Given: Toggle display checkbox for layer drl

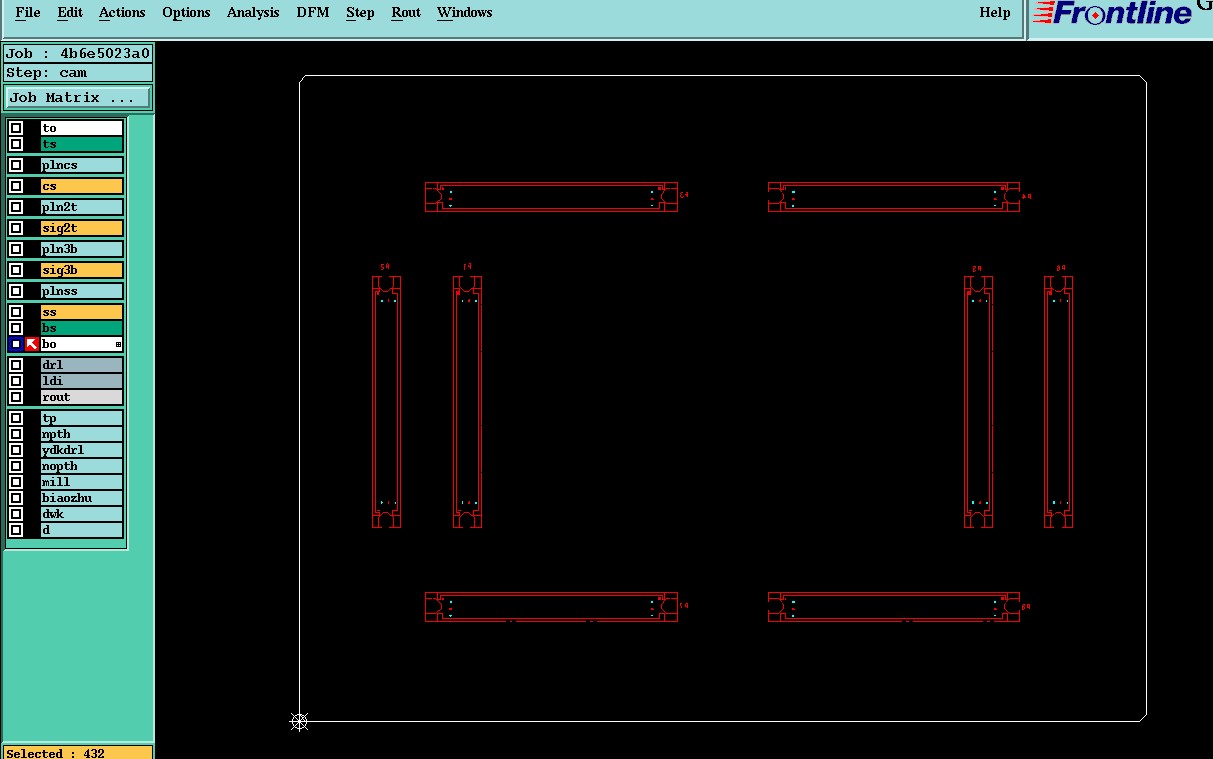Looking at the screenshot, I should click(x=16, y=365).
